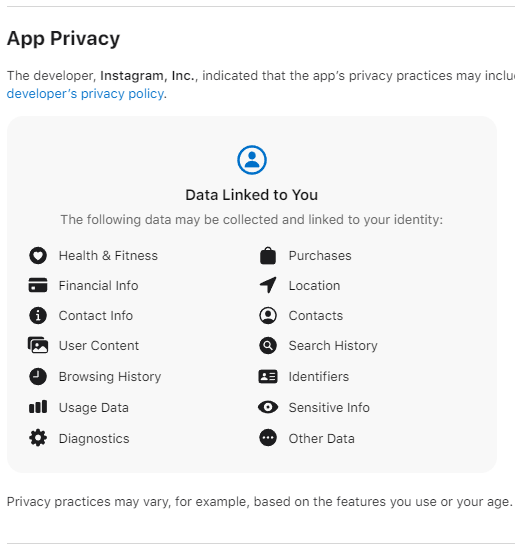
Task: Click the Identifiers ID card icon
Action: (x=268, y=376)
